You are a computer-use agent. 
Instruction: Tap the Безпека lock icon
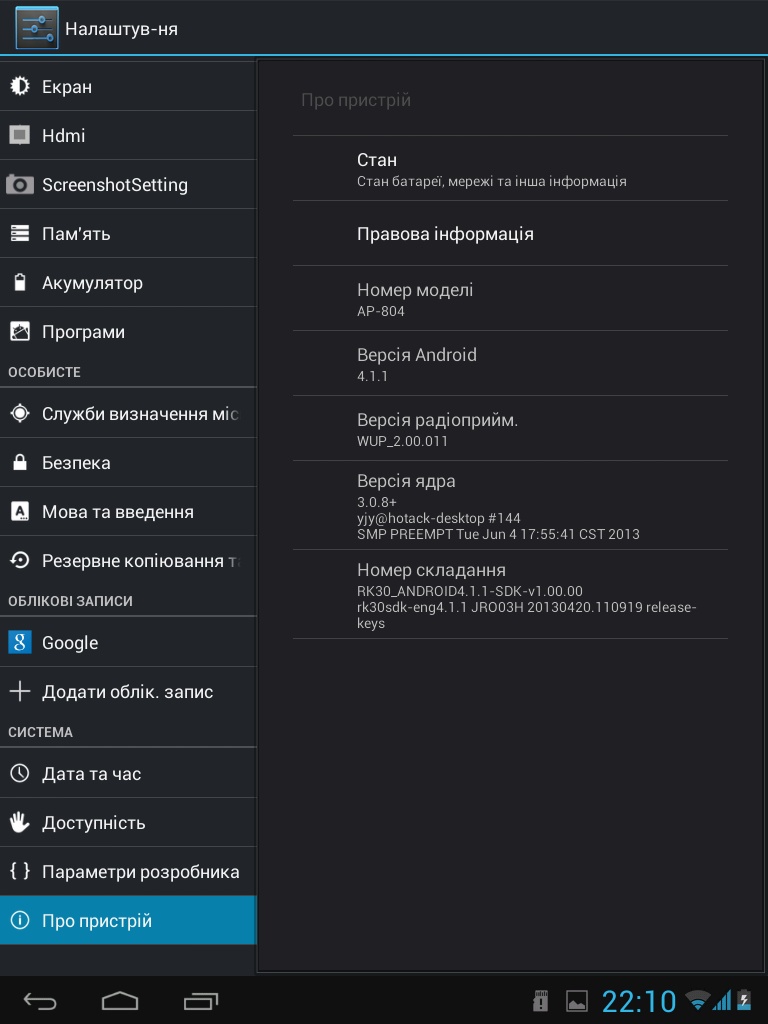[20, 463]
